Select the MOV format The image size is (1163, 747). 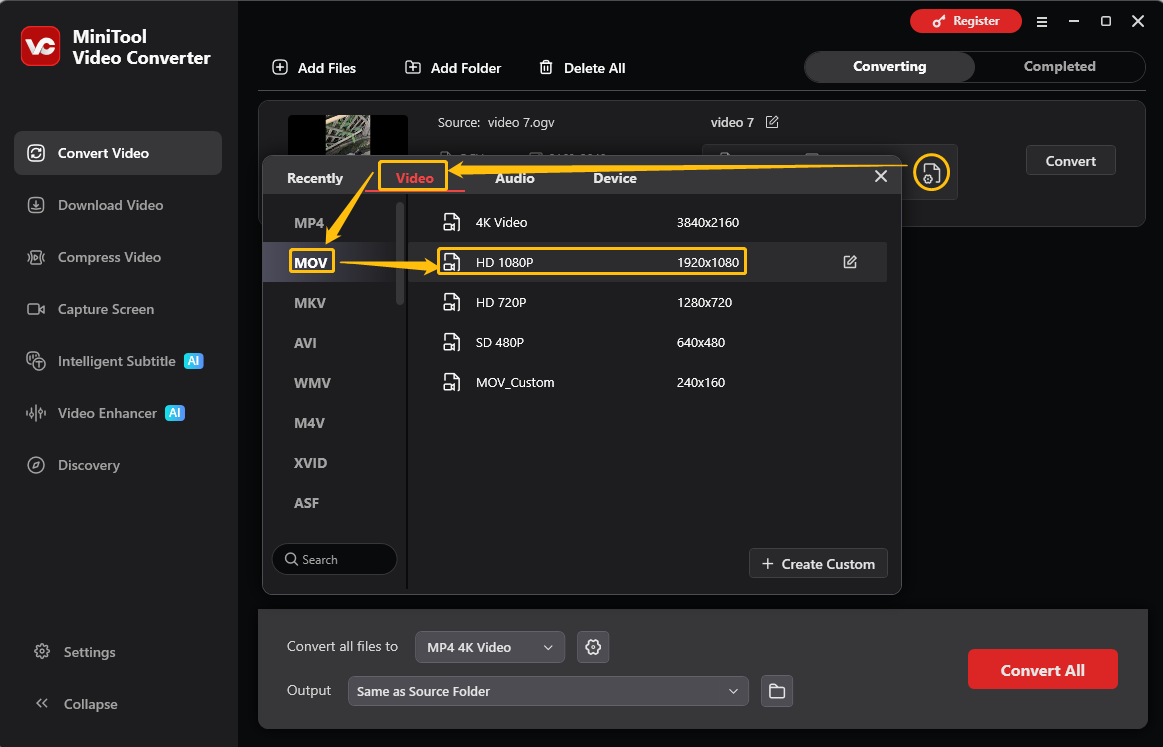pos(311,262)
